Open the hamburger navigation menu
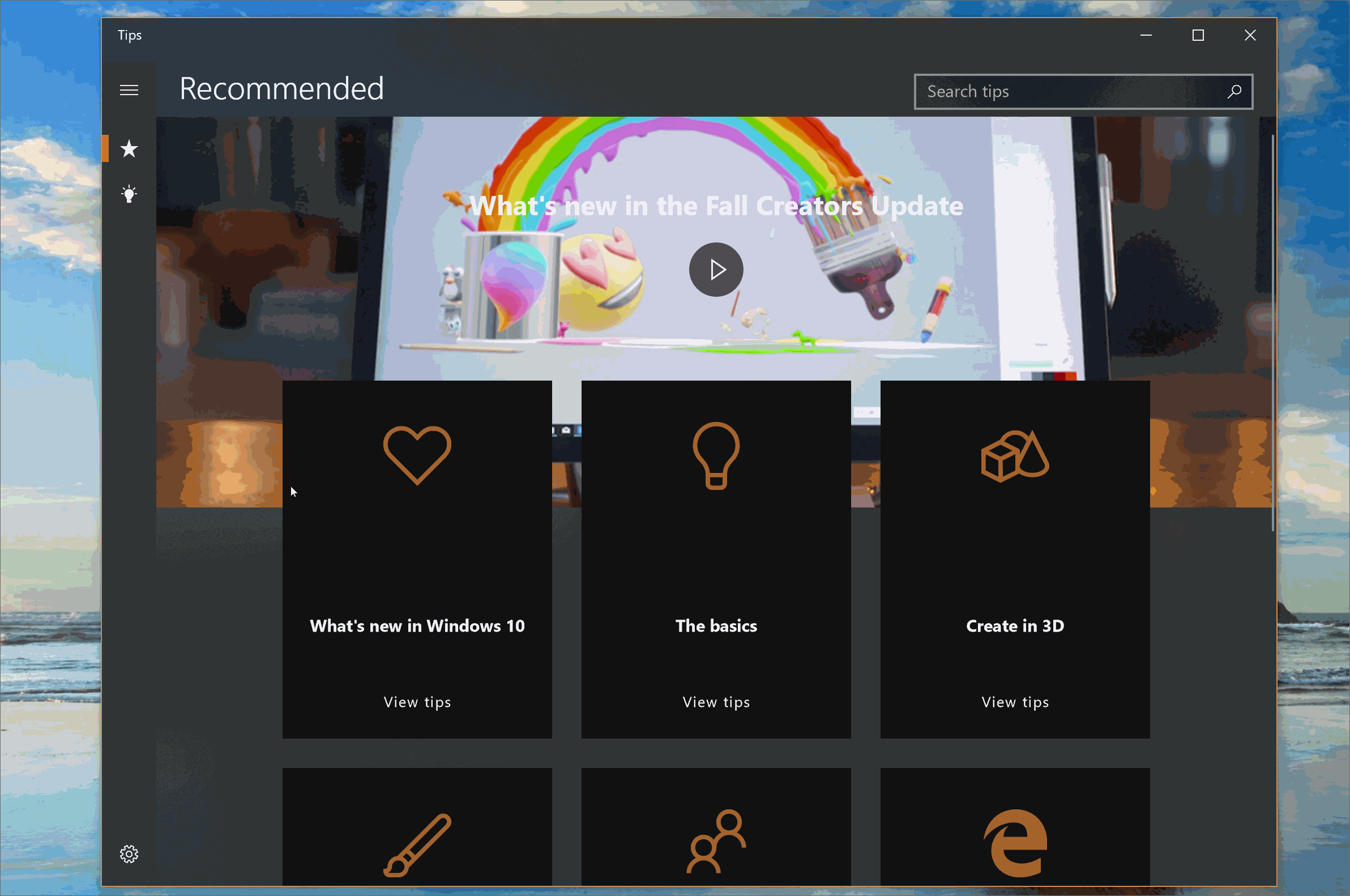Viewport: 1350px width, 896px height. 129,90
